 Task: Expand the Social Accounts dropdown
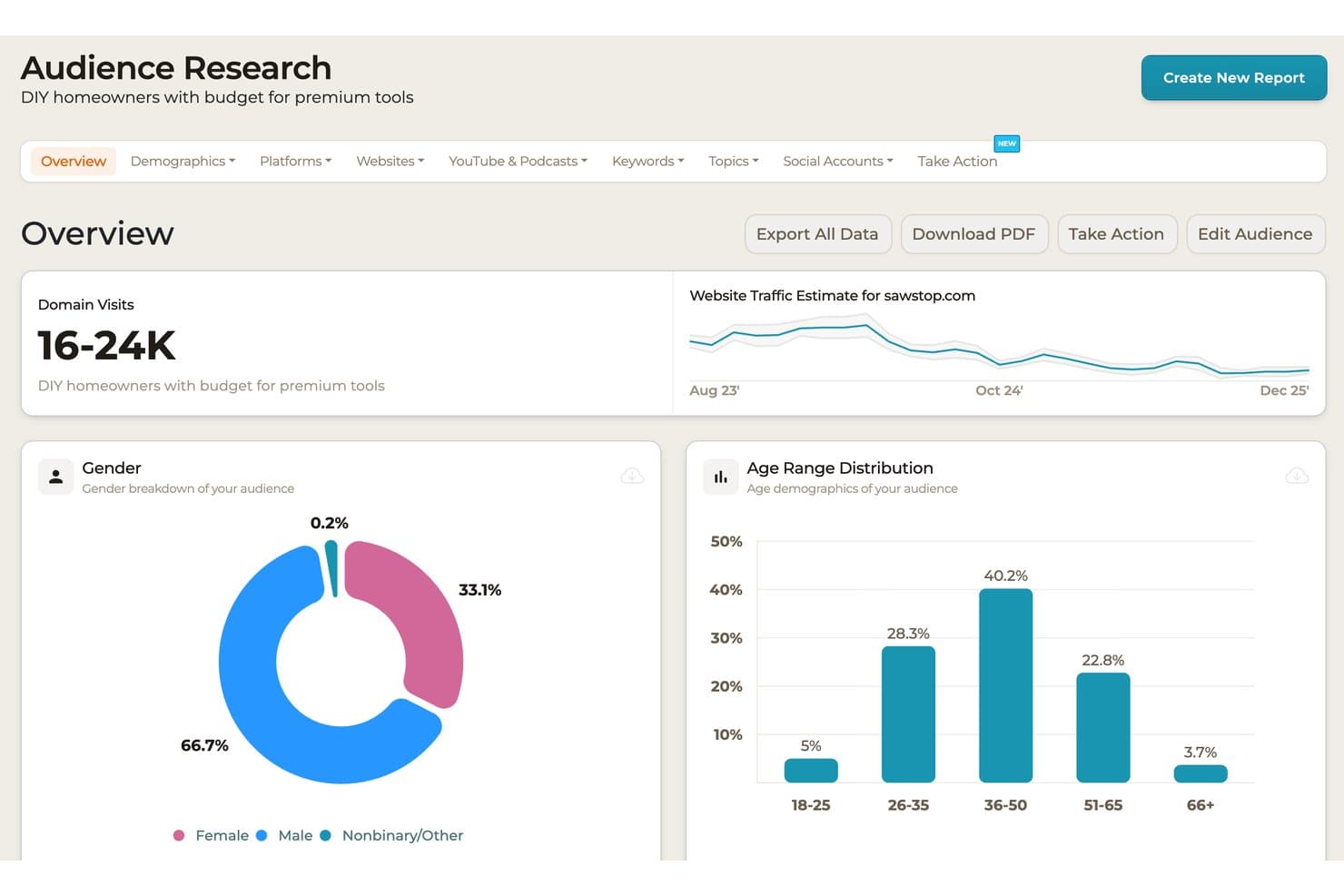pyautogui.click(x=837, y=161)
